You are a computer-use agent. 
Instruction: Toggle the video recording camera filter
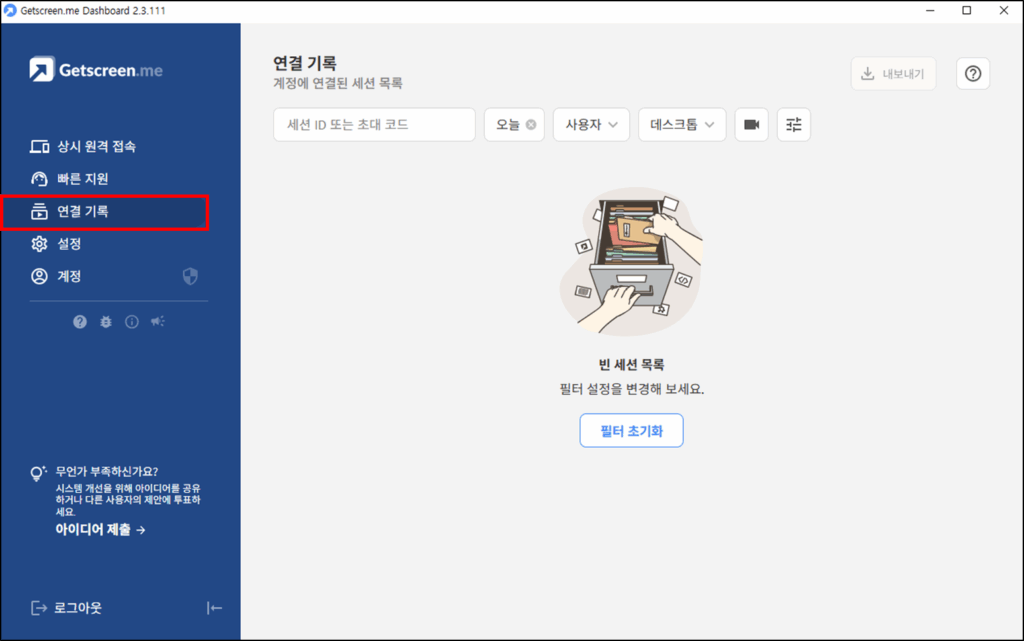[752, 125]
